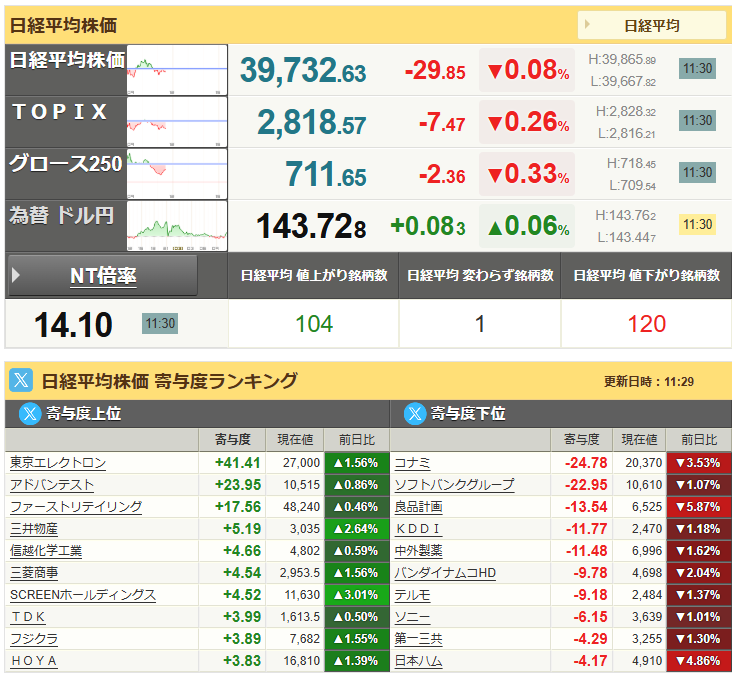Click the X icon next to 寄与度上位
The image size is (736, 677).
30,414
